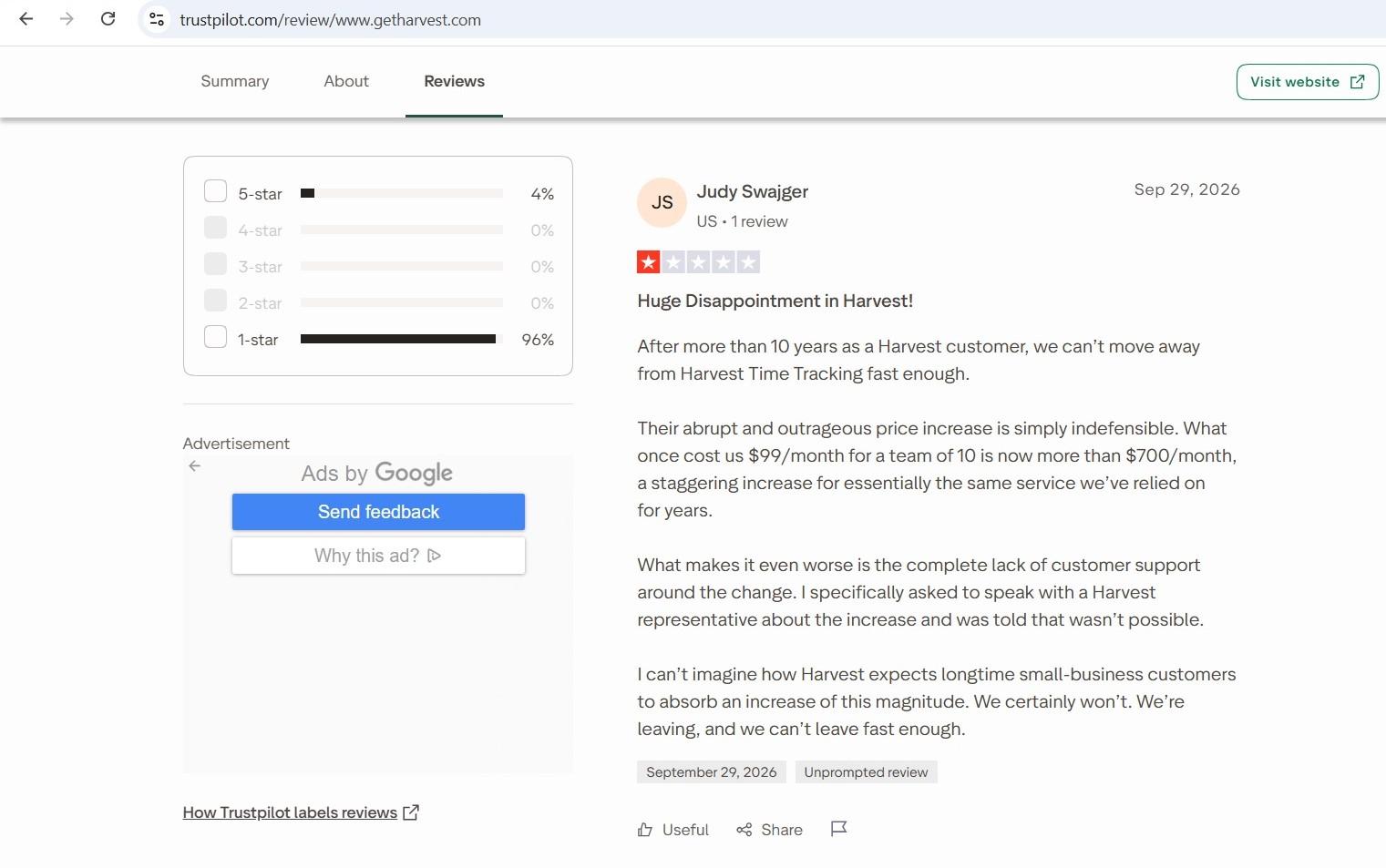The width and height of the screenshot is (1386, 868).
Task: Check the 3-star filter checkbox
Action: 215,264
